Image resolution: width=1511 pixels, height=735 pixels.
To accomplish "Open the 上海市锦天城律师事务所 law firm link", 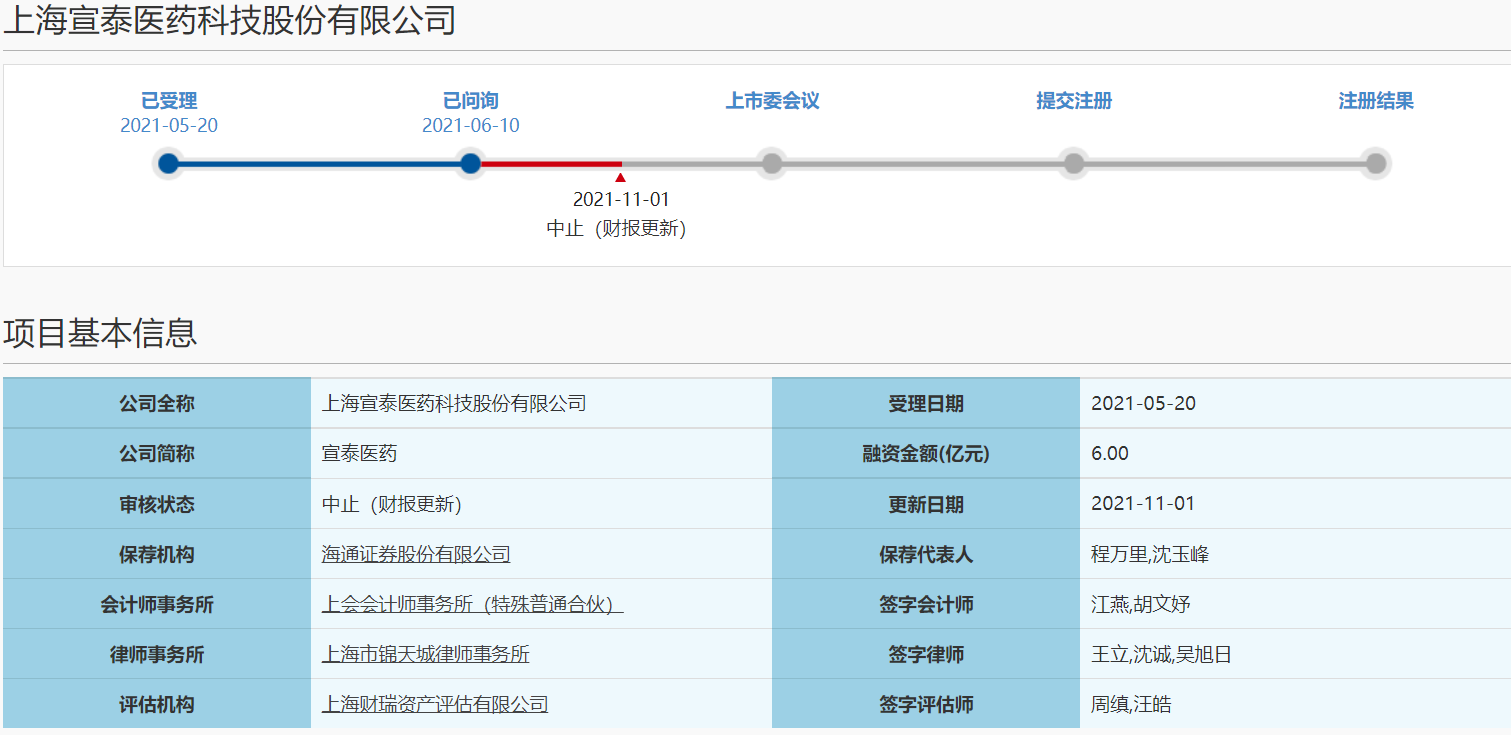I will pyautogui.click(x=425, y=654).
